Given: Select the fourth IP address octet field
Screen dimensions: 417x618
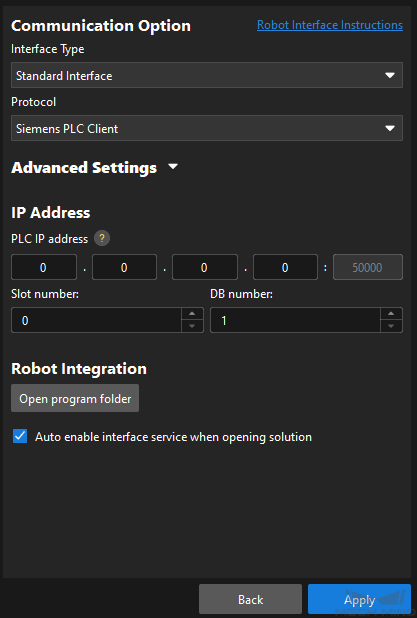Looking at the screenshot, I should [285, 267].
